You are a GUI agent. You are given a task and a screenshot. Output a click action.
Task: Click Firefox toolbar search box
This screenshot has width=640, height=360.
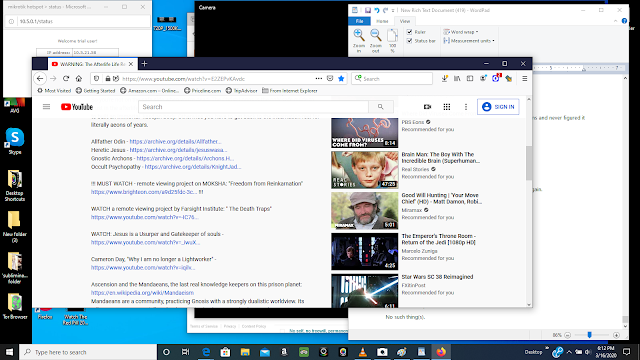[392, 78]
